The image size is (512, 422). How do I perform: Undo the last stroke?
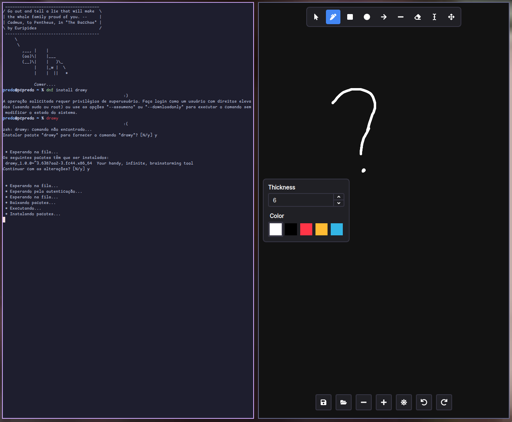pyautogui.click(x=424, y=402)
